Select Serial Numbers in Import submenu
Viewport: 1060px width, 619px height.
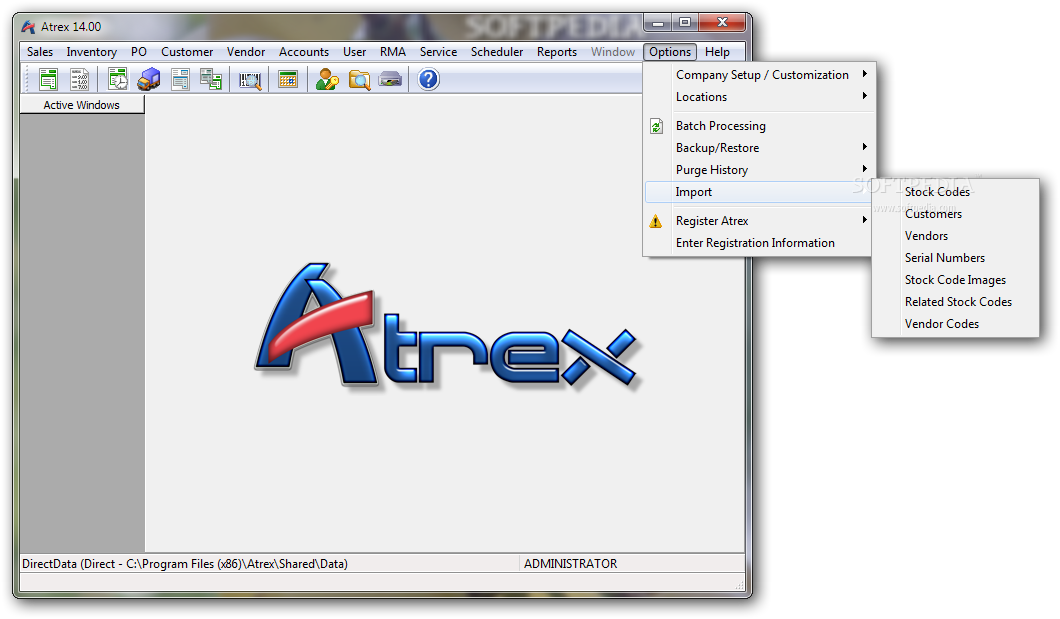pyautogui.click(x=955, y=258)
